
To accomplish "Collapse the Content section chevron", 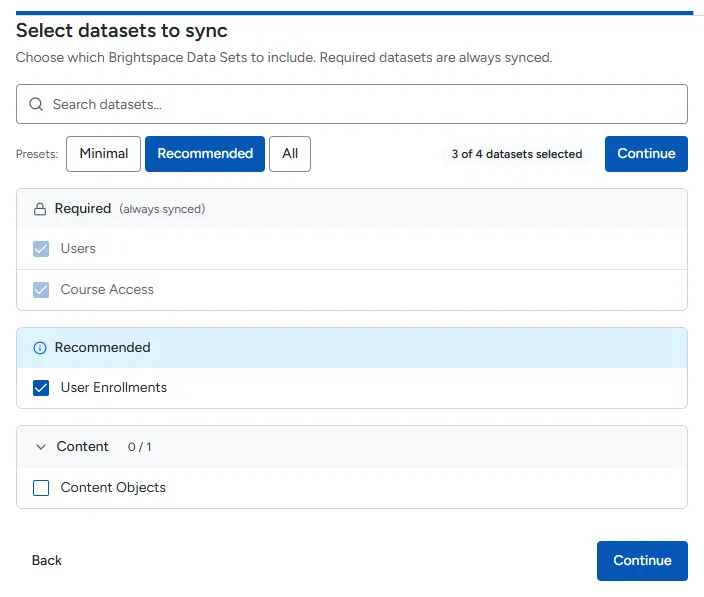I will pos(41,447).
